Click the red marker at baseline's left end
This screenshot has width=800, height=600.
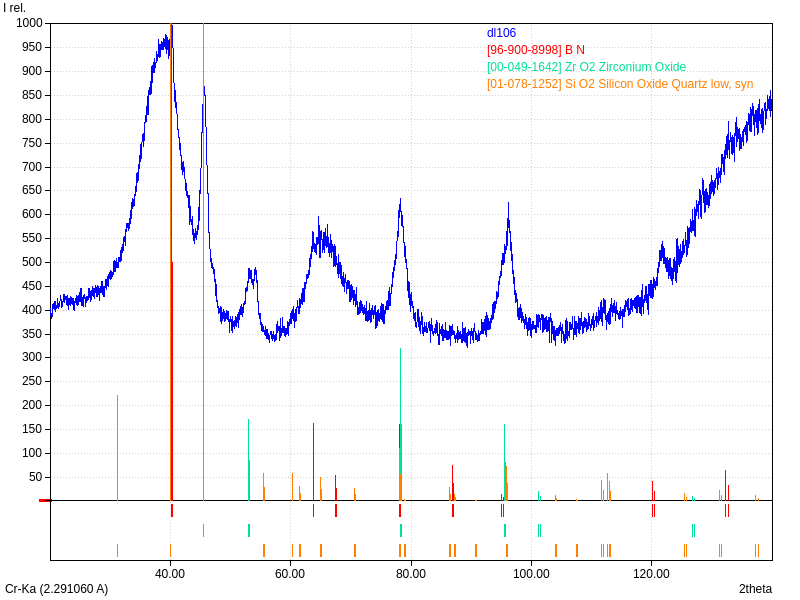click(44, 500)
